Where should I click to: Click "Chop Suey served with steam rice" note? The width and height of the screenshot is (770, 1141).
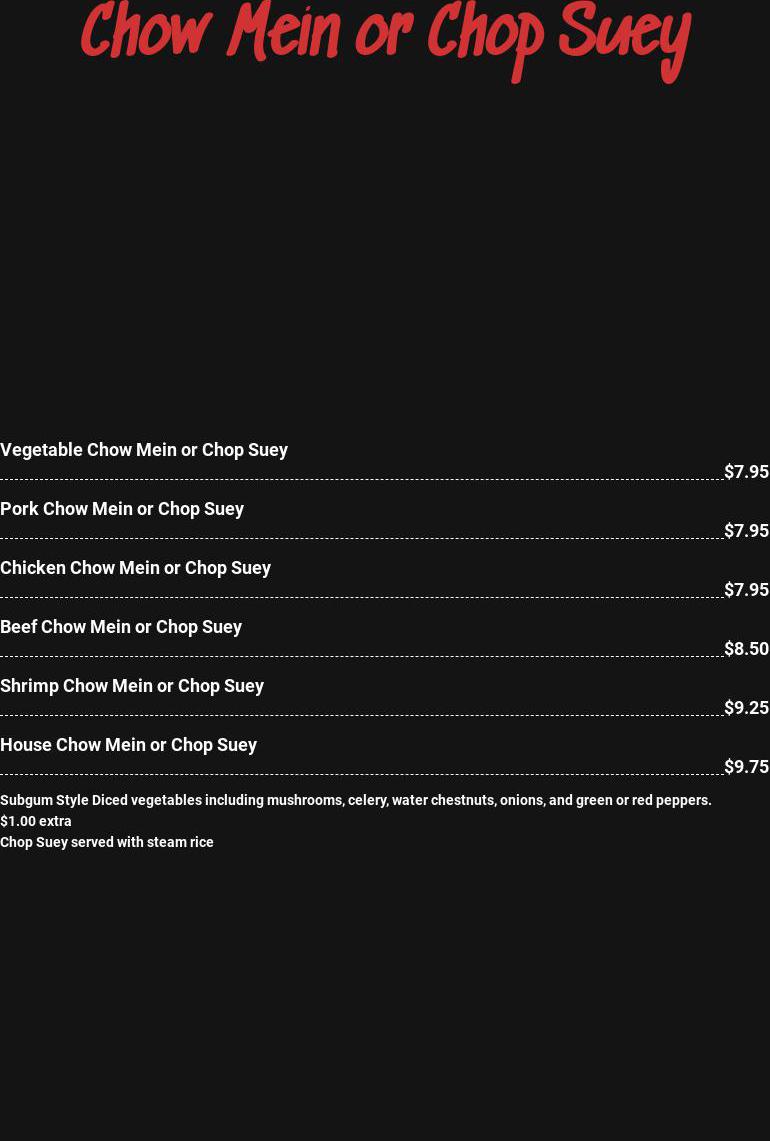107,842
